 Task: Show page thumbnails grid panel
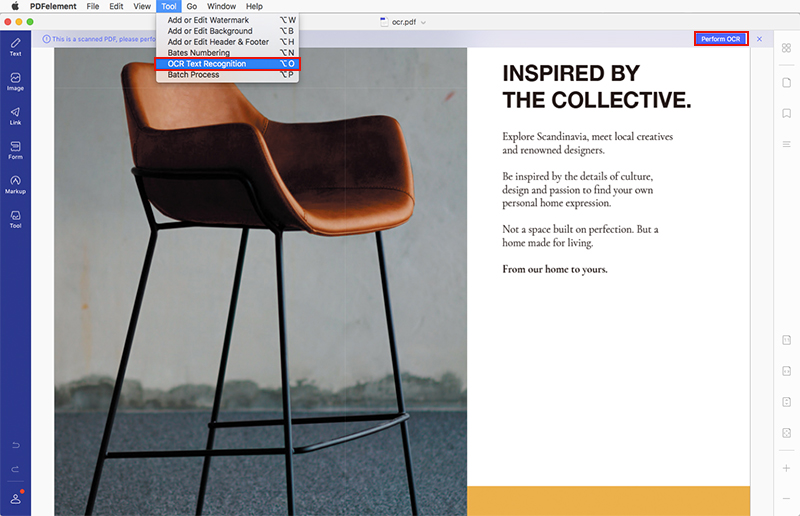coord(786,47)
